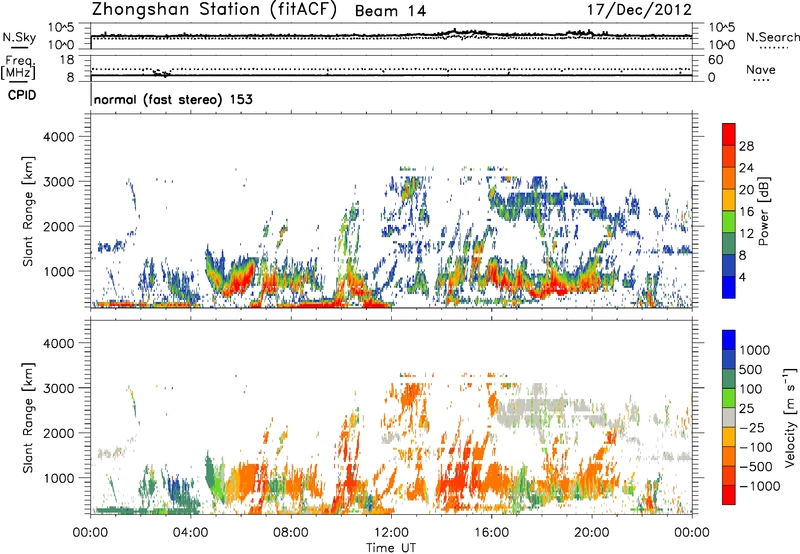The width and height of the screenshot is (800, 554).
Task: Click the 'N.Sky' legend label
Action: tap(19, 37)
